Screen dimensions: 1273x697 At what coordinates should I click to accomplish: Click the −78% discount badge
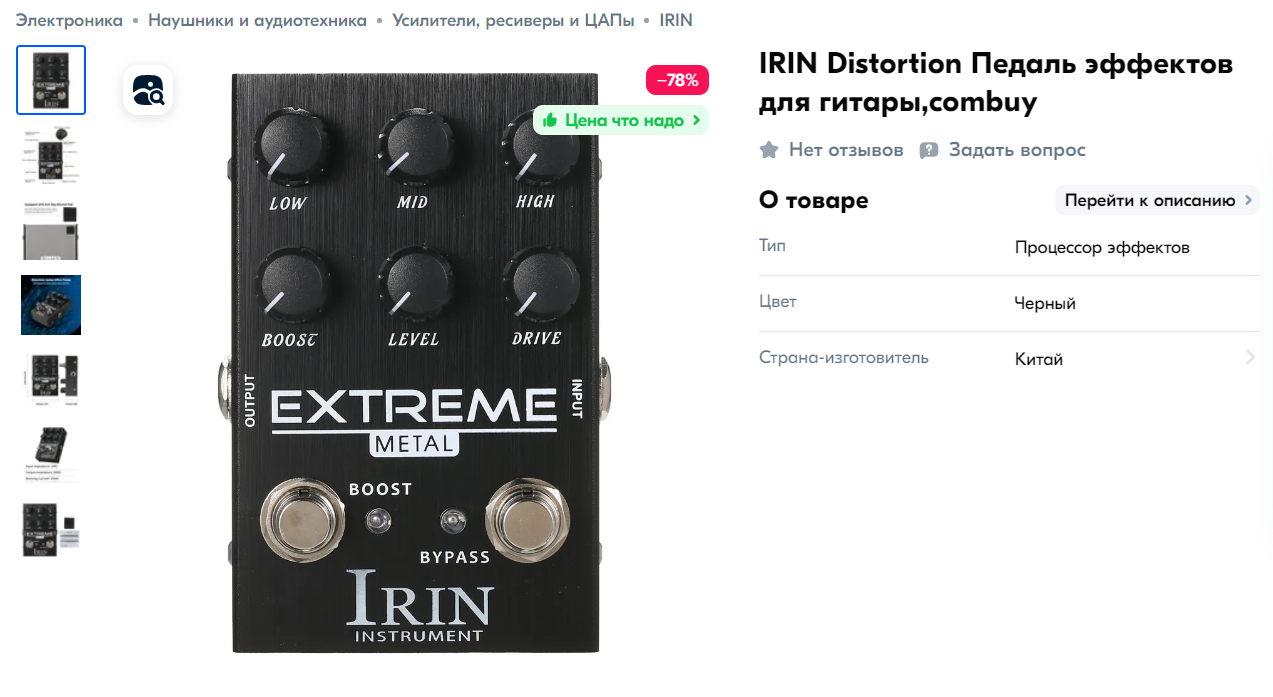tap(677, 80)
